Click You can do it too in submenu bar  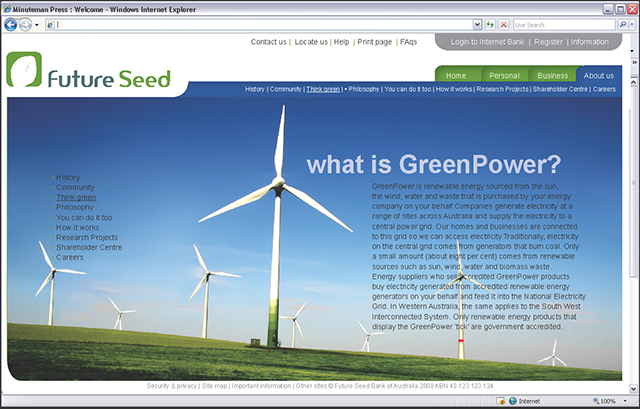407,89
